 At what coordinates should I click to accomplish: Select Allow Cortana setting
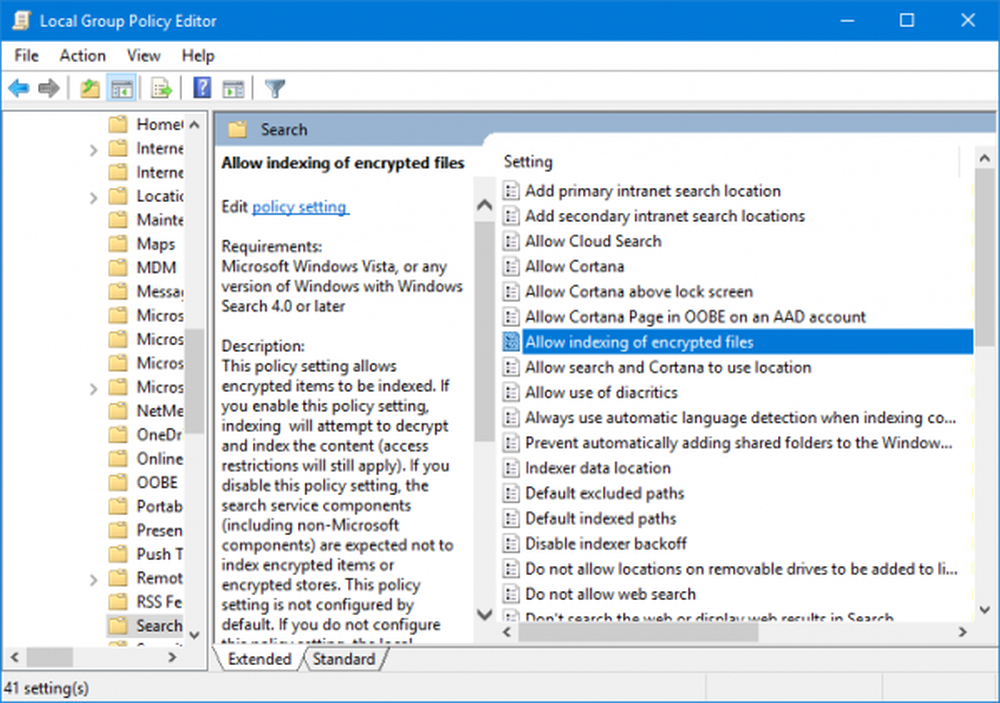(x=574, y=266)
